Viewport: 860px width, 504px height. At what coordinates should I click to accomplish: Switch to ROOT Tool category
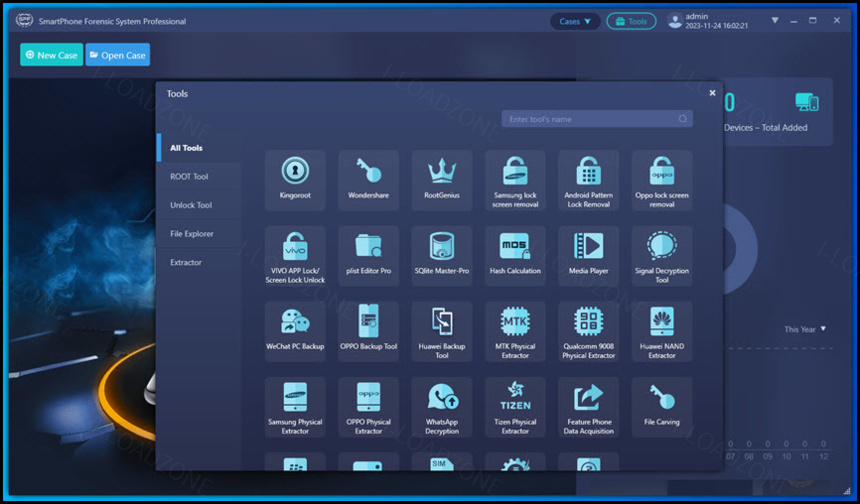[199, 177]
